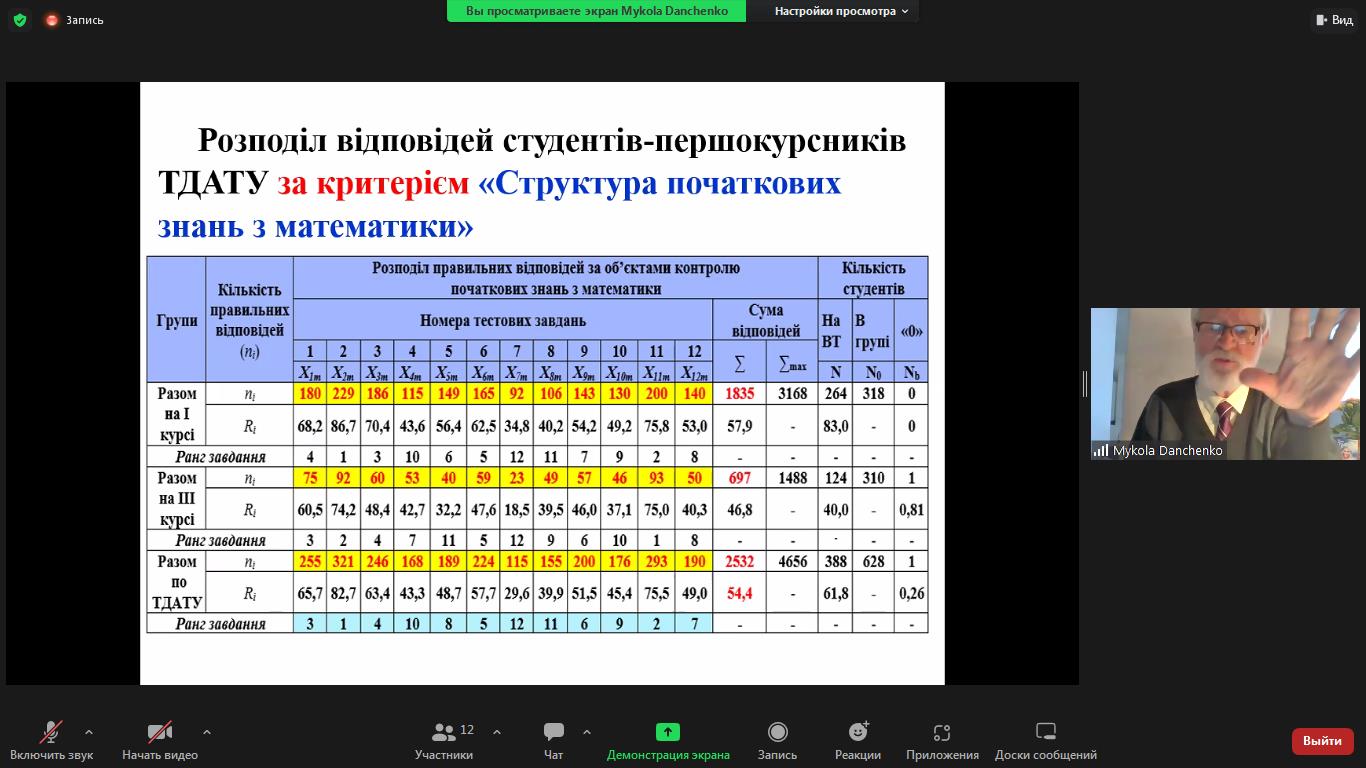The width and height of the screenshot is (1366, 768).
Task: Expand audio options arrow next to microphone
Action: [89, 732]
